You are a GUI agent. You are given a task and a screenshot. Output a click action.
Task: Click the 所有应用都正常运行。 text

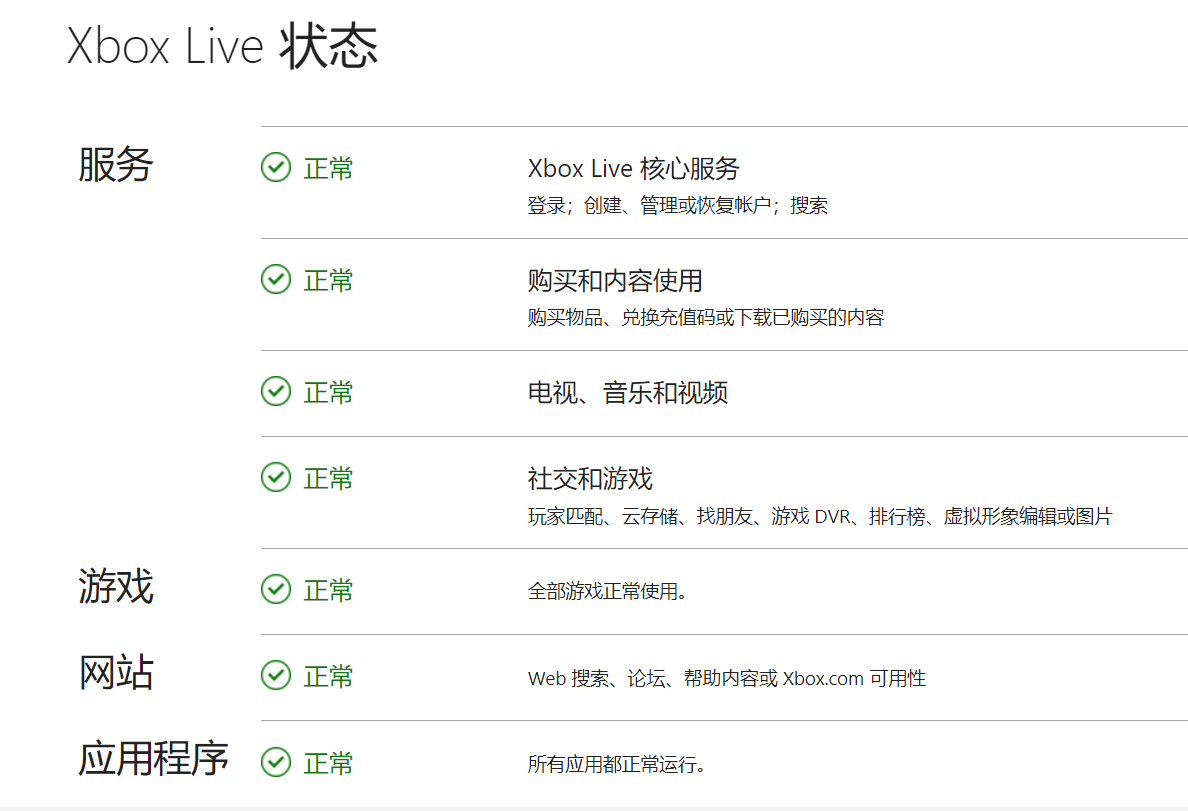pos(617,764)
